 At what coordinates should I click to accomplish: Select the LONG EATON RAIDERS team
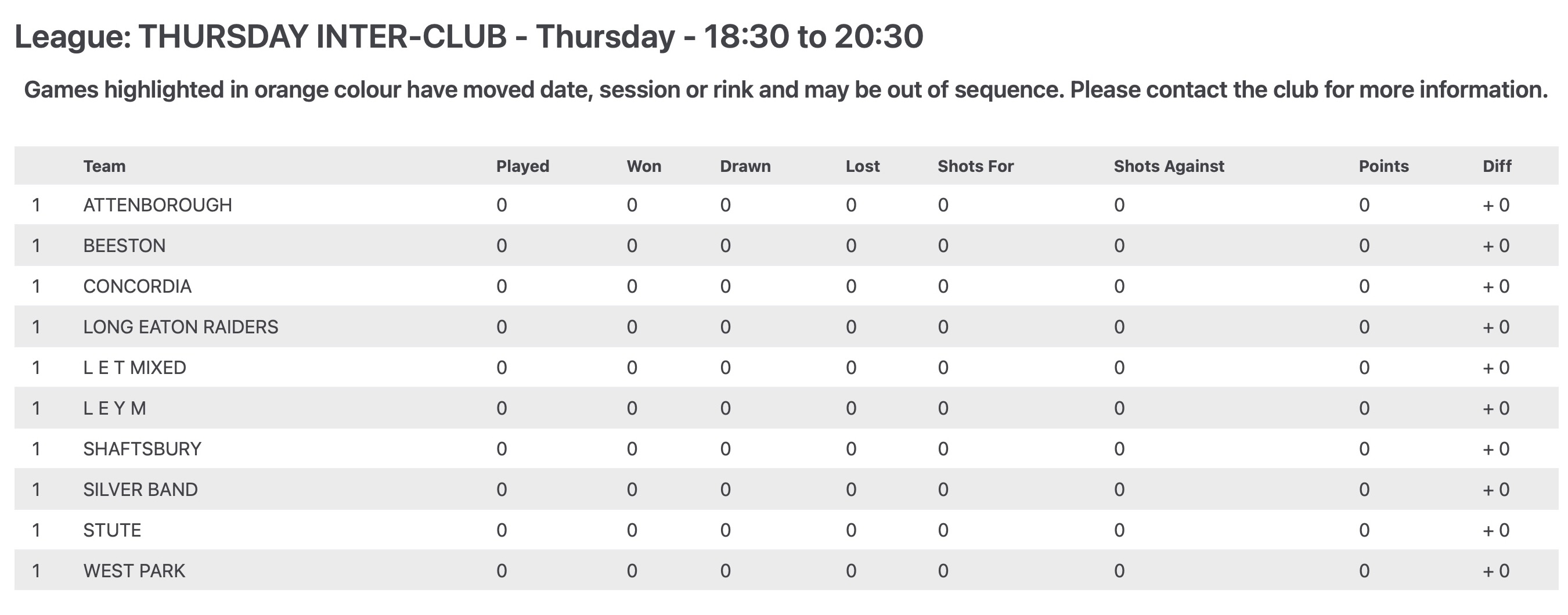click(181, 327)
